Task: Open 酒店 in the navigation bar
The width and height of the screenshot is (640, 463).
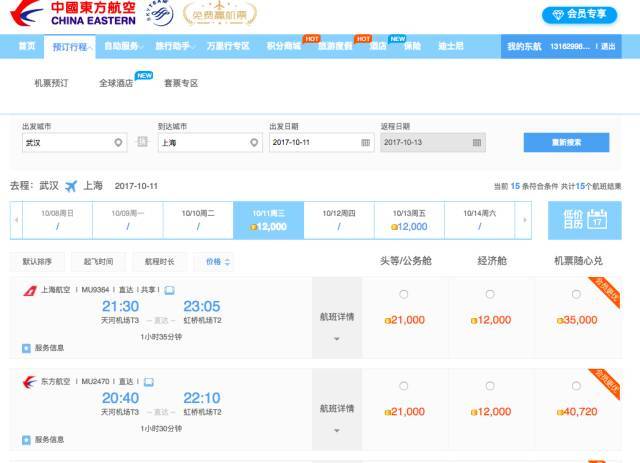Action: (378, 46)
